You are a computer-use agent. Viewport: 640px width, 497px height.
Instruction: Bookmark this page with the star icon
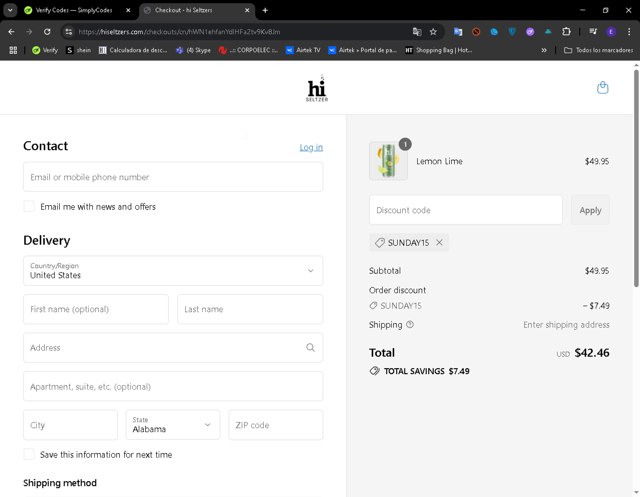(433, 32)
